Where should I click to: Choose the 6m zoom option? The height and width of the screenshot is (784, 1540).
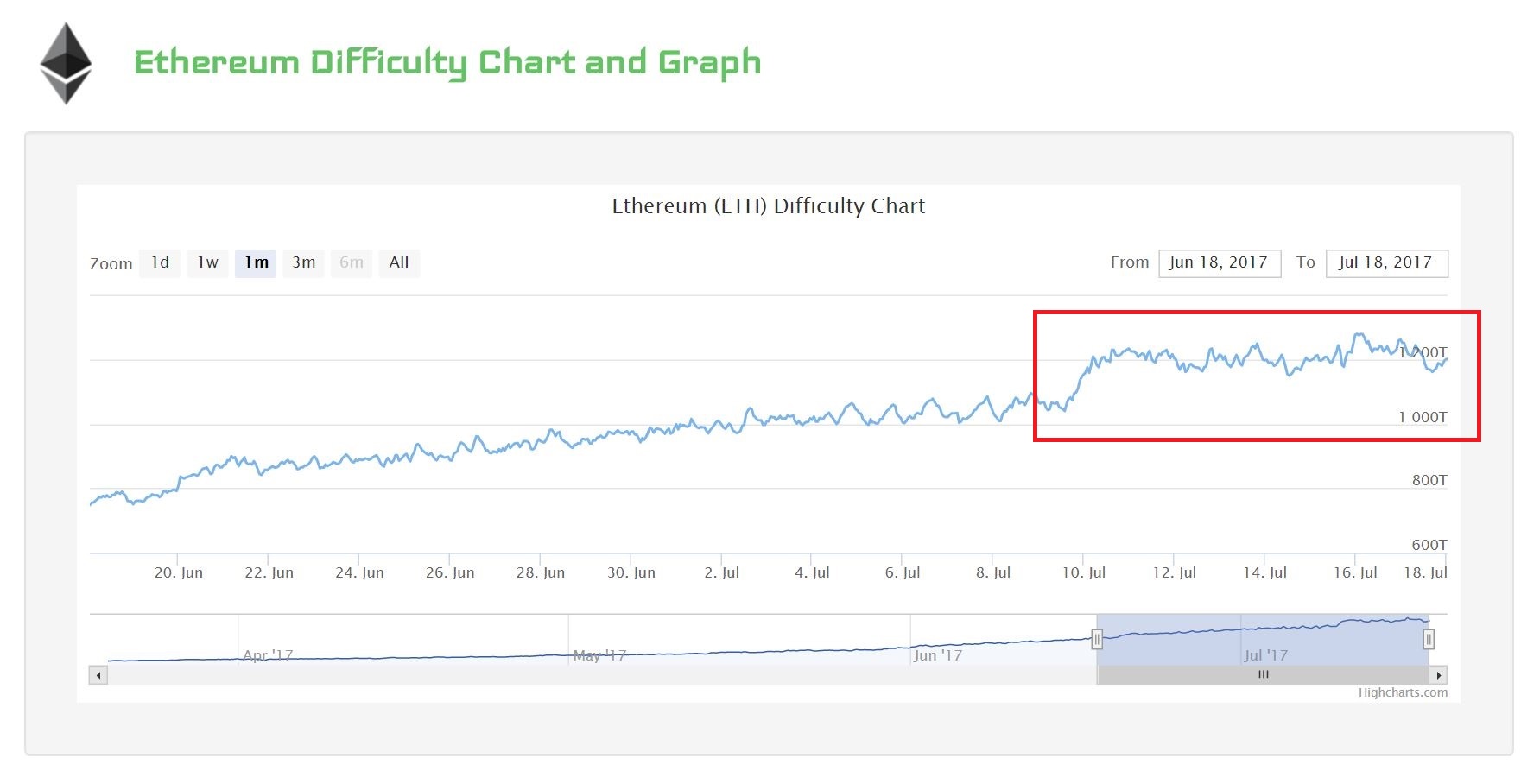352,262
